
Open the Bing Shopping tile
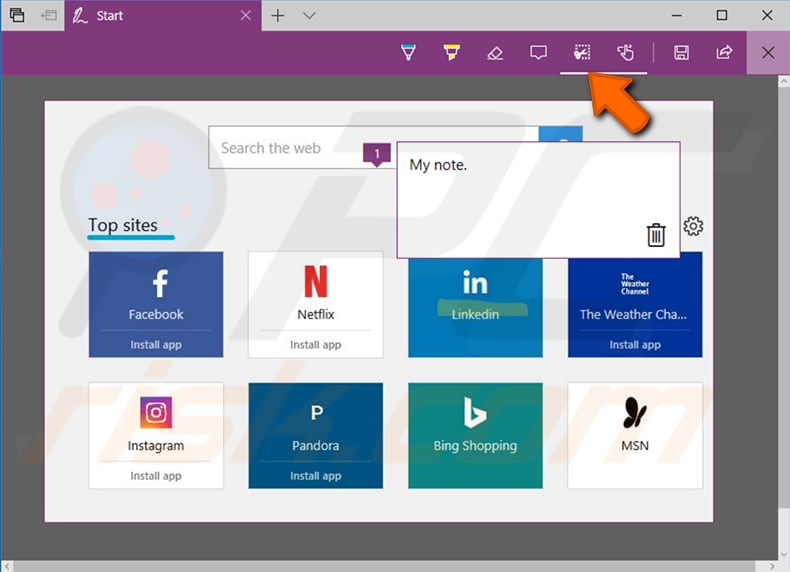(475, 435)
